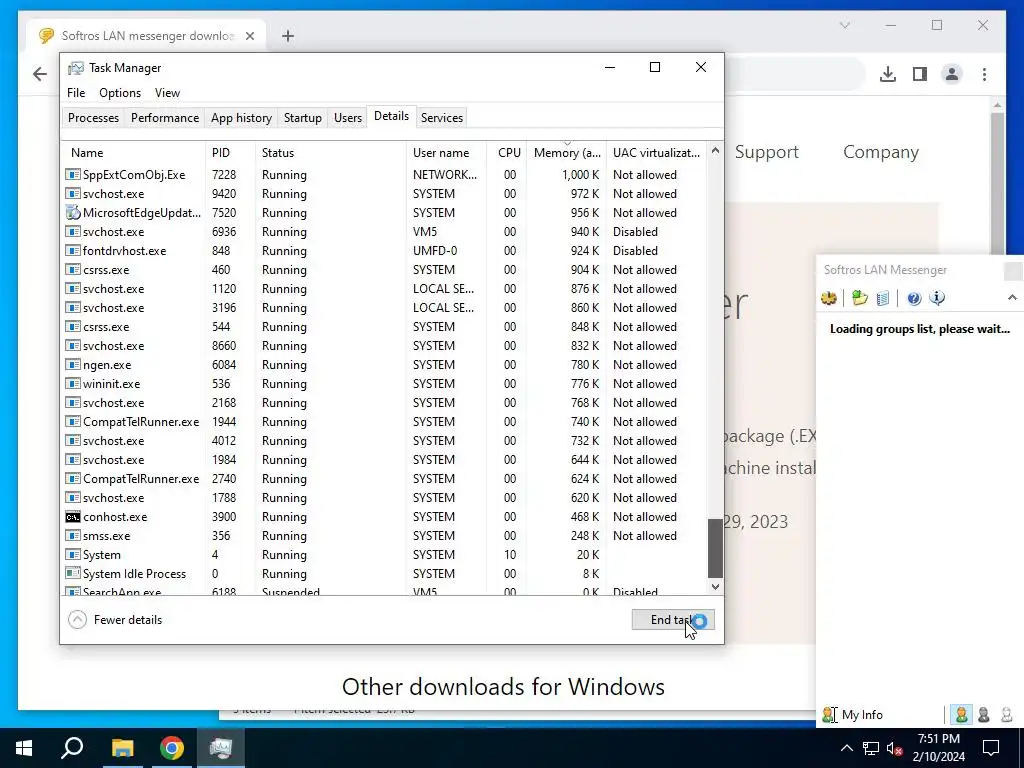Sort by Status column header
Viewport: 1024px width, 768px height.
[330, 153]
